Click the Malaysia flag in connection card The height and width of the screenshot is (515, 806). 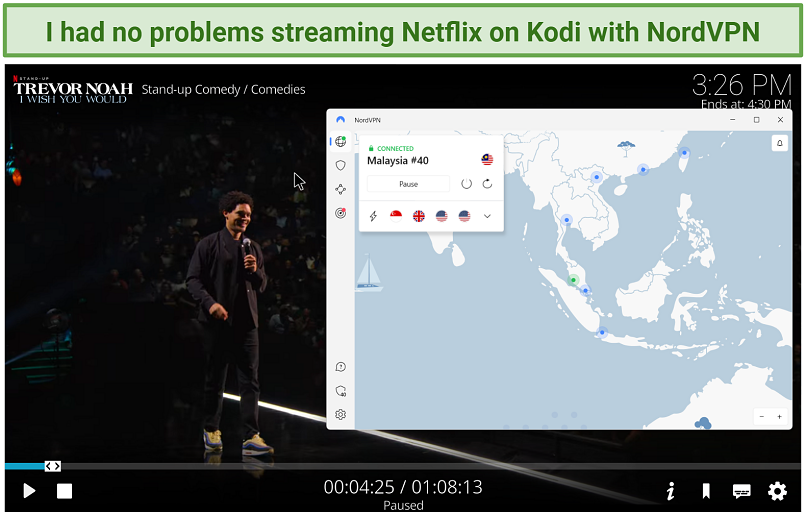(487, 159)
